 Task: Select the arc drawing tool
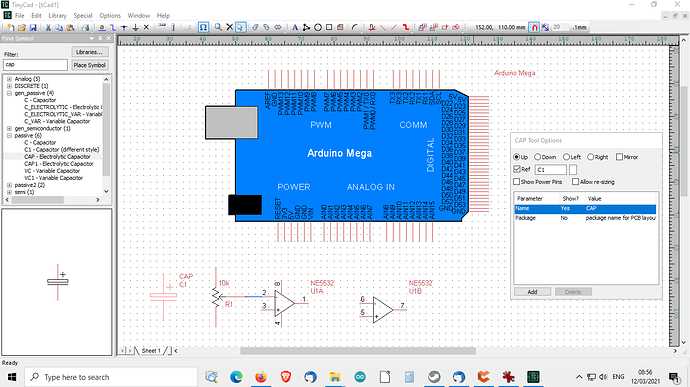[x=355, y=27]
